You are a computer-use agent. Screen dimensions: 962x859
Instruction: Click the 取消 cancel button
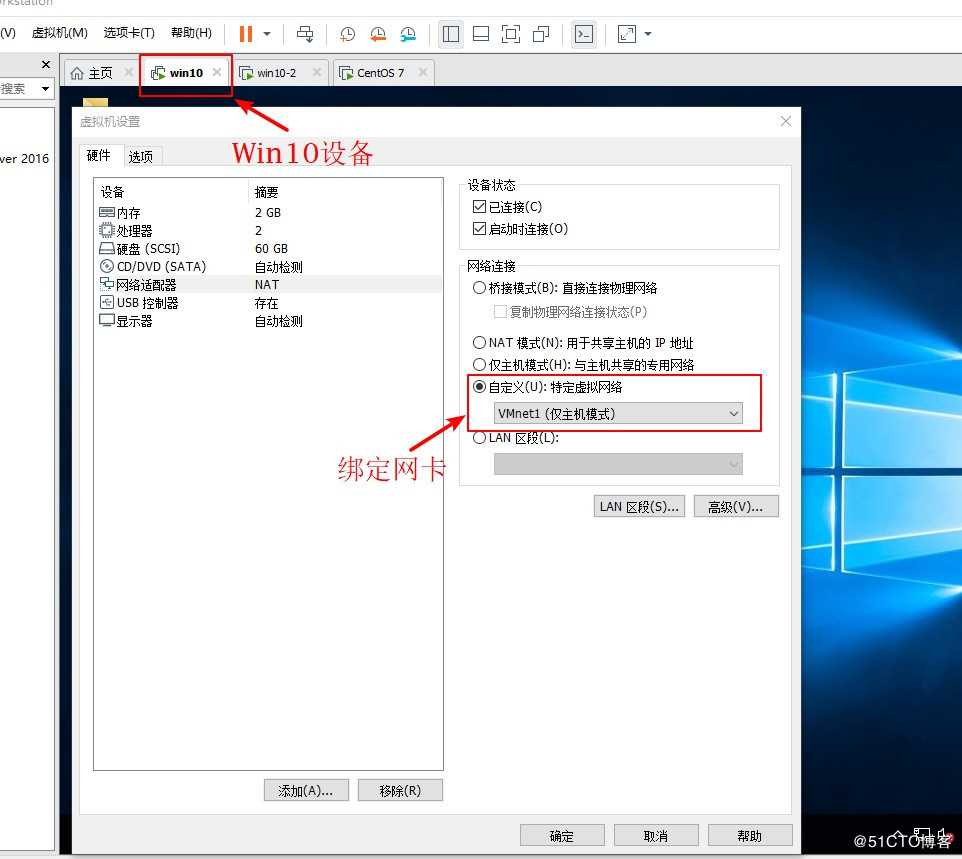(656, 836)
